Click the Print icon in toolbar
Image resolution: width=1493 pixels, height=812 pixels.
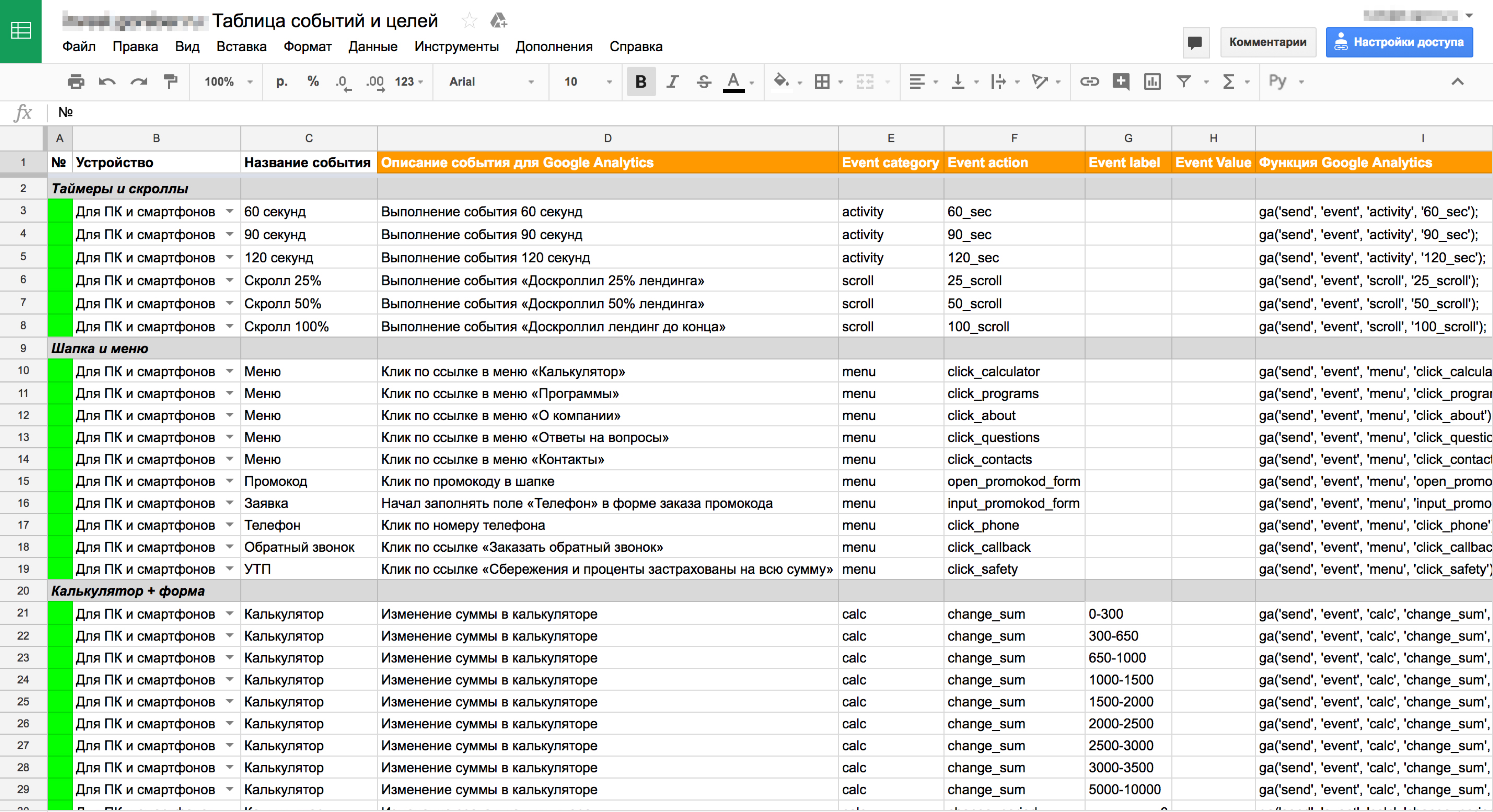point(76,82)
